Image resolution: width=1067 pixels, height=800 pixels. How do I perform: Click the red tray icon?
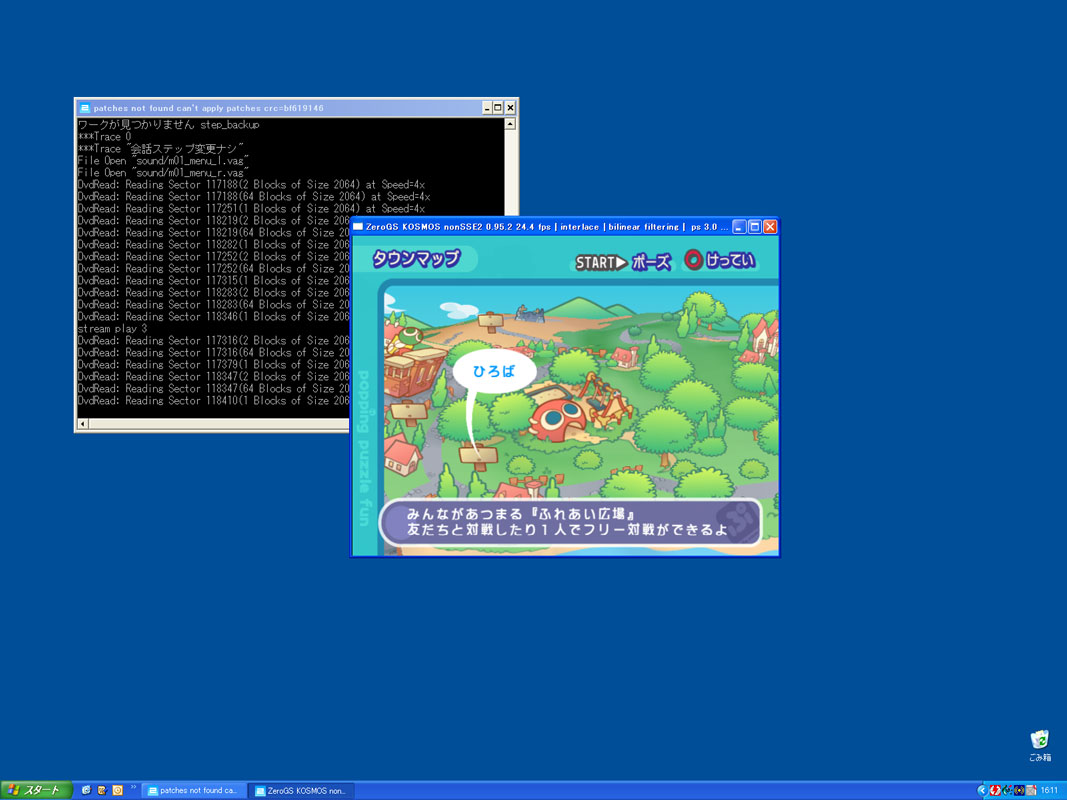click(x=995, y=790)
